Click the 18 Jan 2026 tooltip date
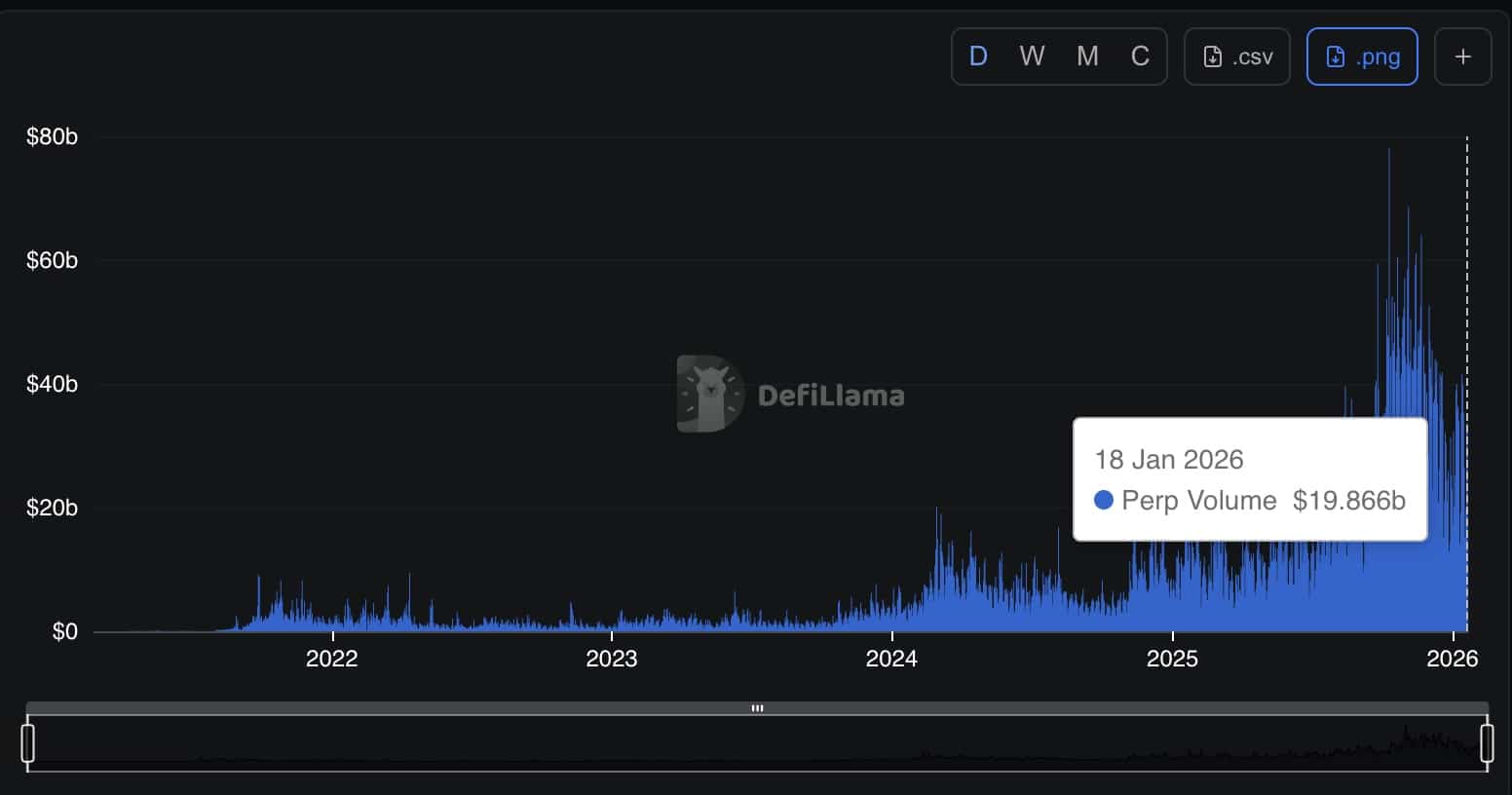1512x795 pixels. (1169, 460)
